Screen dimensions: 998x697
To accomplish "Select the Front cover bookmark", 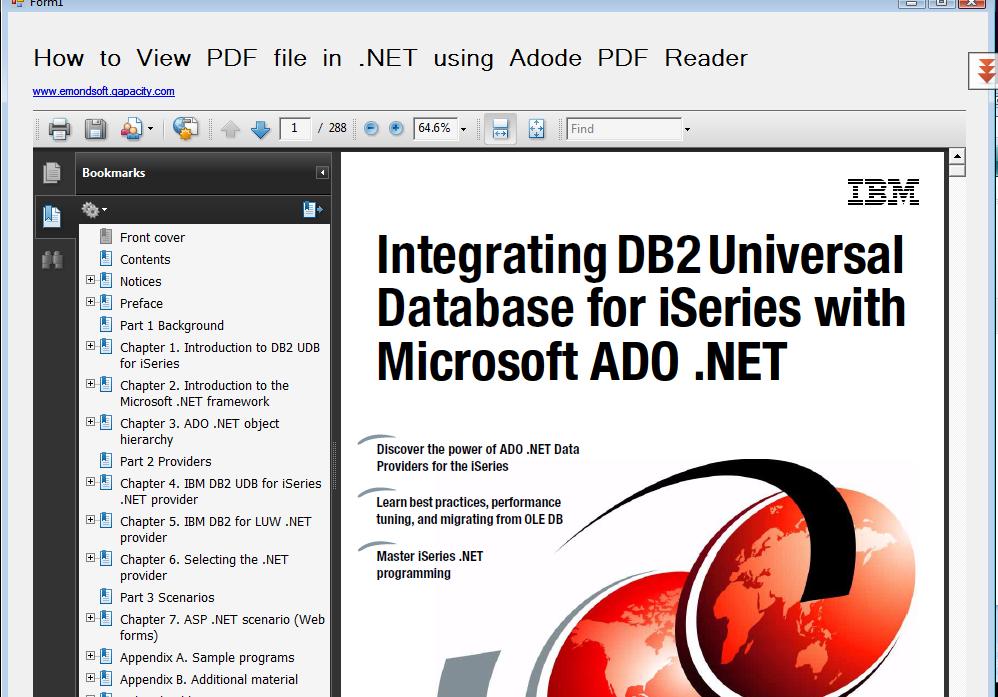I will (x=152, y=237).
